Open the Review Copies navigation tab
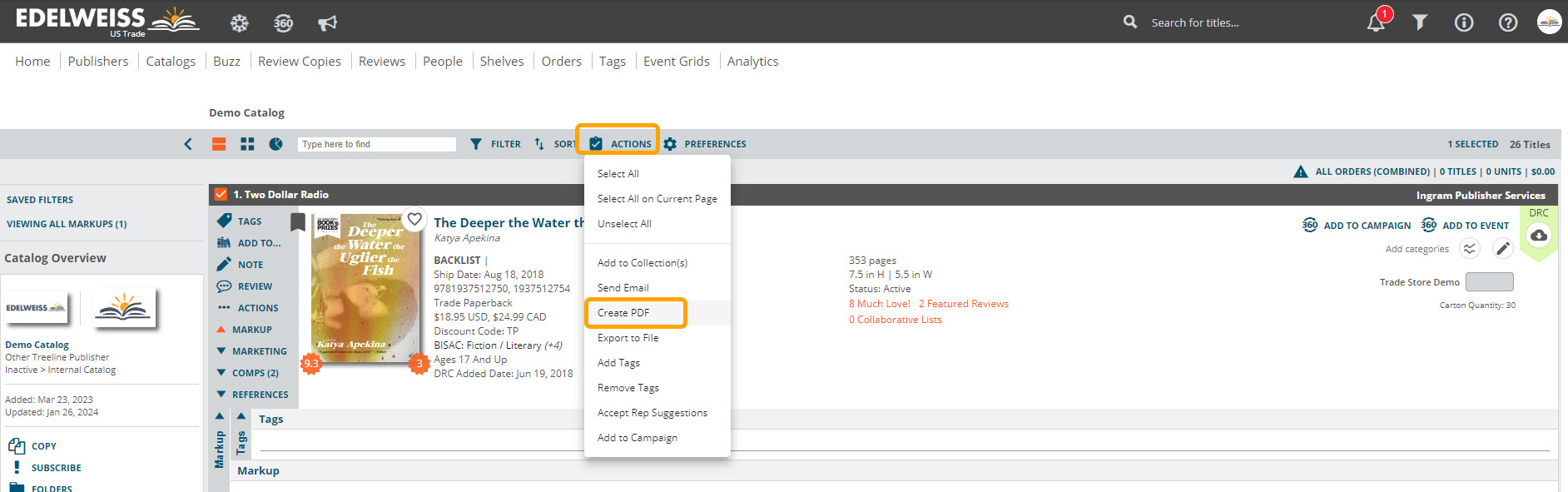Screen dimensions: 1568x492 coord(299,62)
